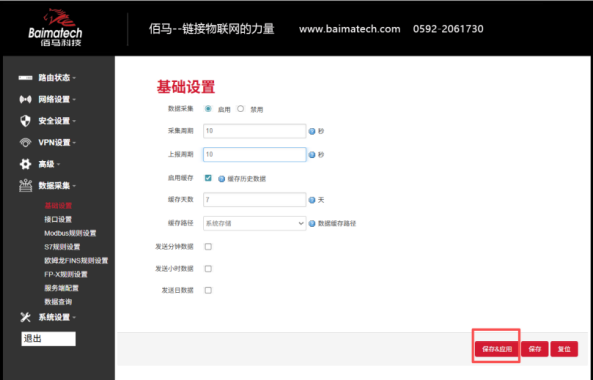Image resolution: width=593 pixels, height=380 pixels.
Task: Open FP-X规则设置 in the sidebar
Action: pyautogui.click(x=65, y=275)
